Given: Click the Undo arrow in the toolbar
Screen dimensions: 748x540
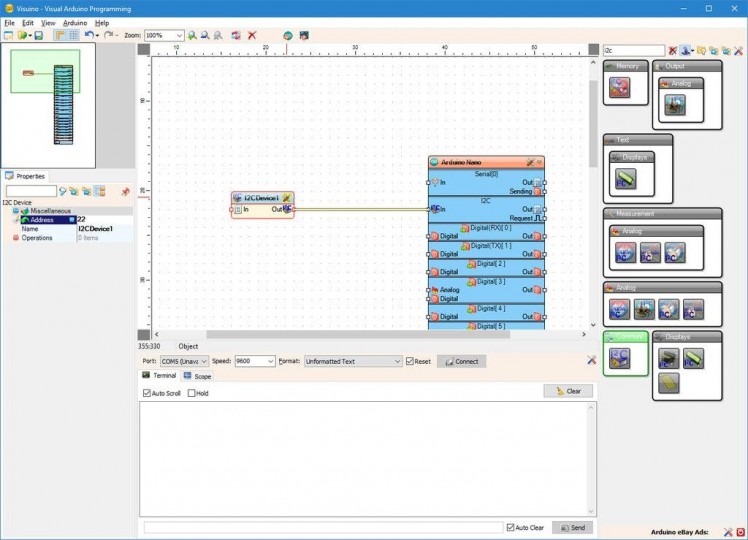Looking at the screenshot, I should [89, 35].
